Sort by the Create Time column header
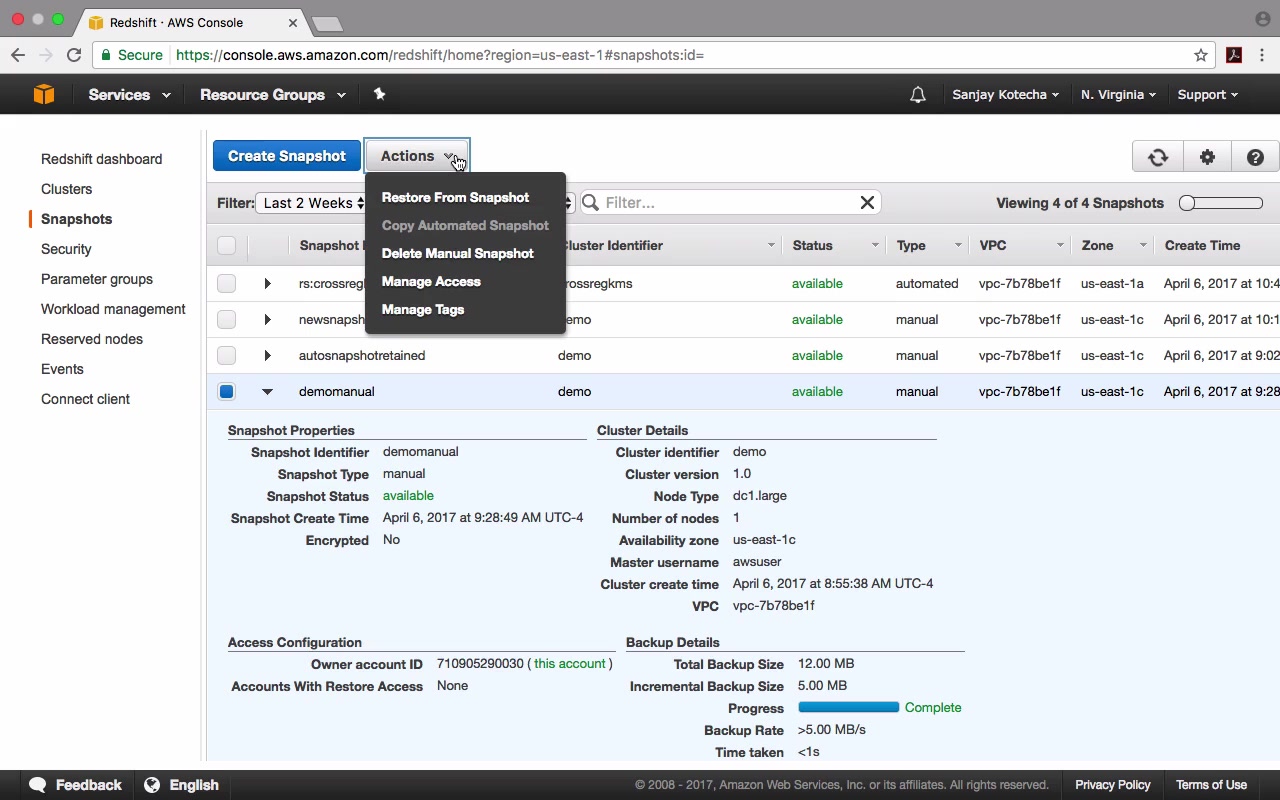The image size is (1280, 800). coord(1202,245)
